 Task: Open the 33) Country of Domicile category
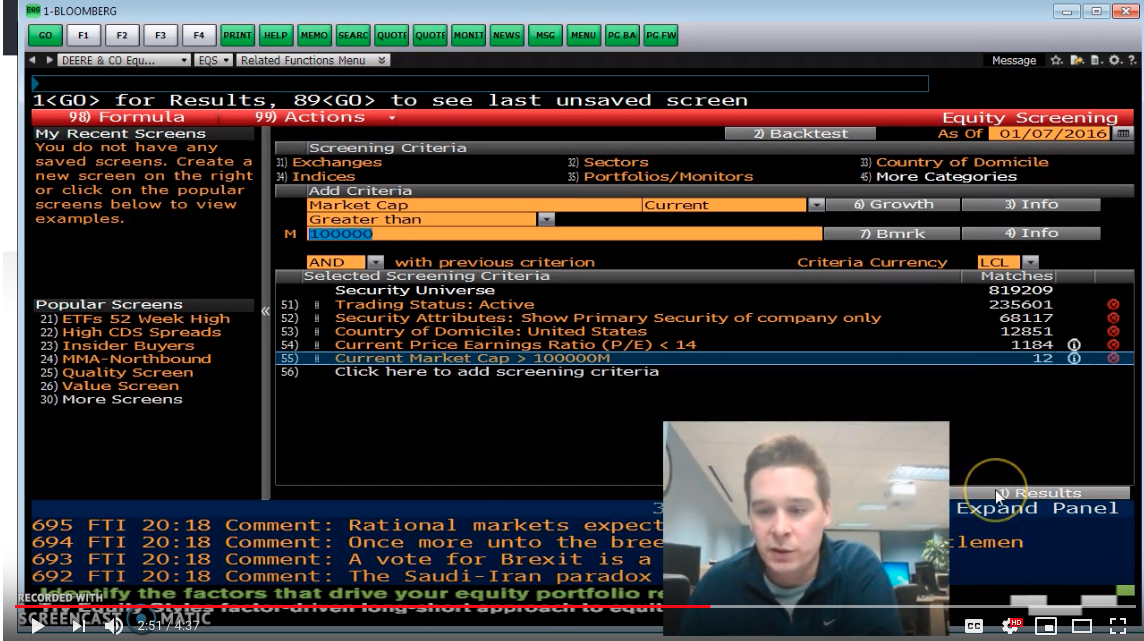point(954,163)
